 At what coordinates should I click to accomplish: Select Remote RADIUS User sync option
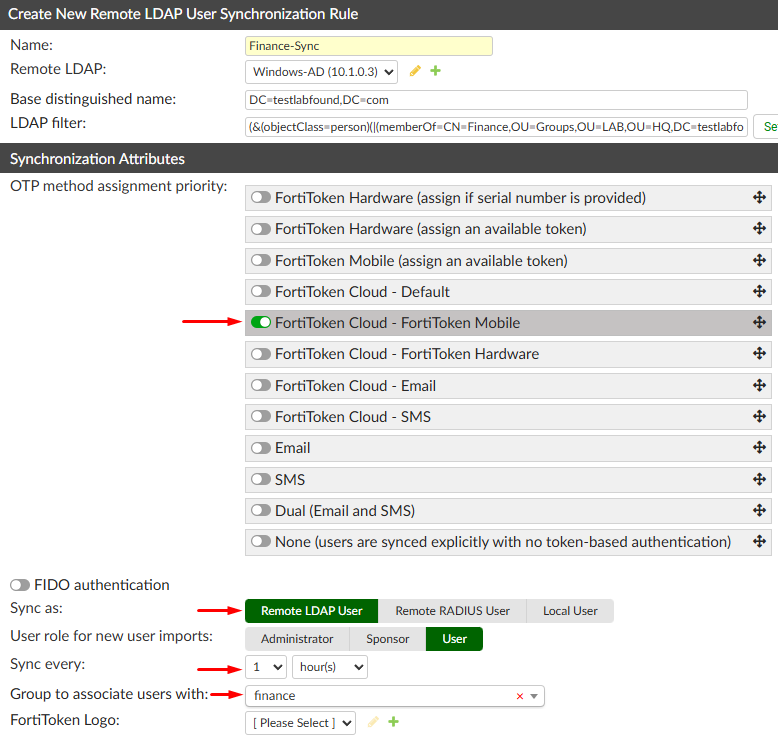click(452, 611)
